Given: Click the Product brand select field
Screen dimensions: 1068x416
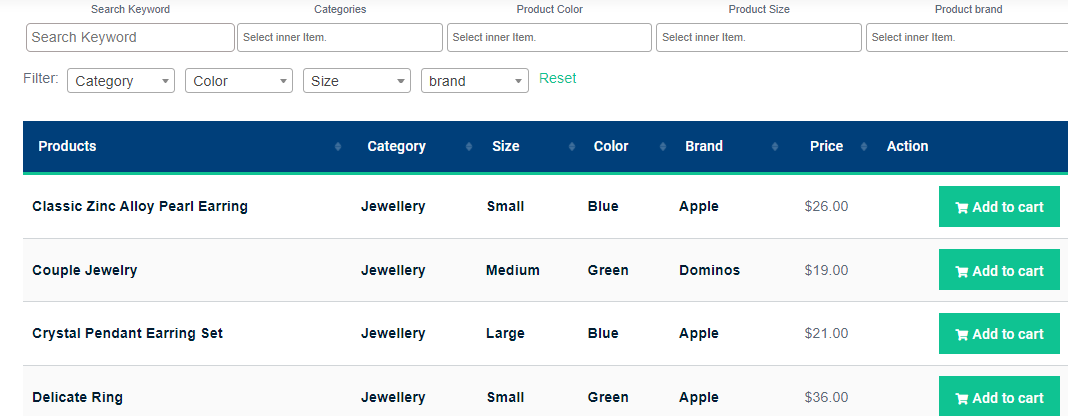Looking at the screenshot, I should pos(967,37).
